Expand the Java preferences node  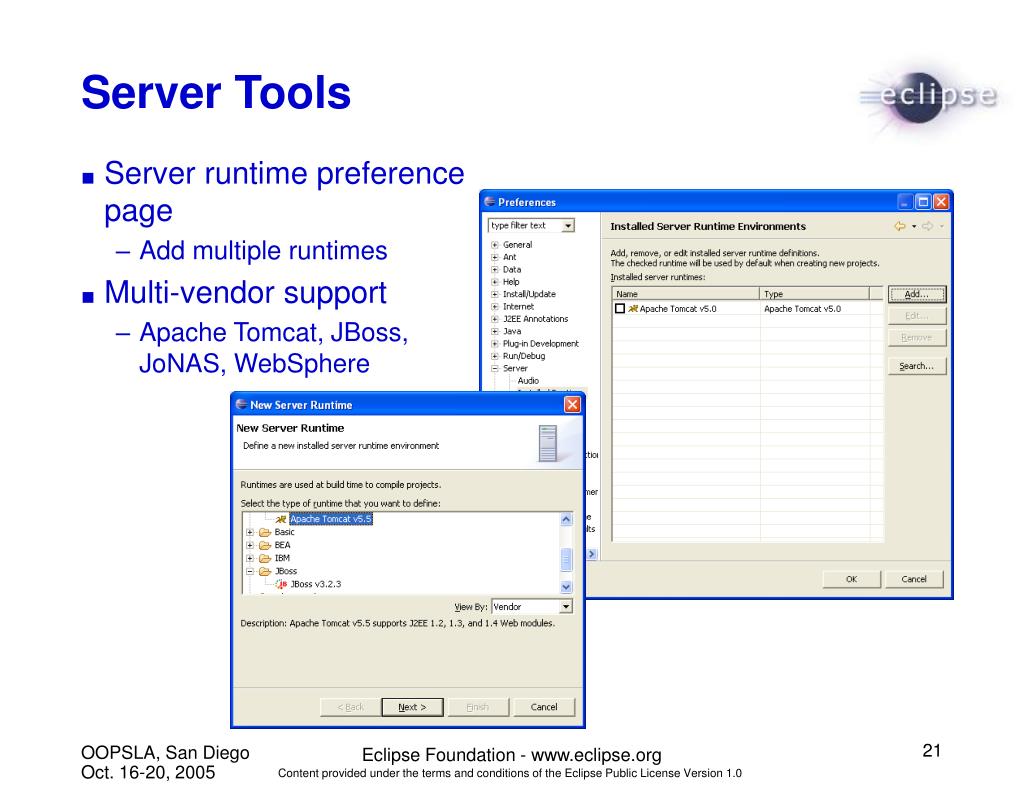495,332
